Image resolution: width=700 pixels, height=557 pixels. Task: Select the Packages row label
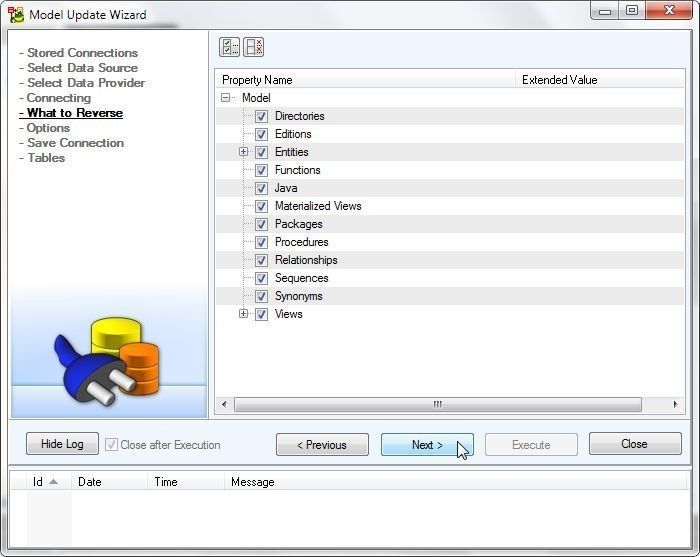[299, 224]
